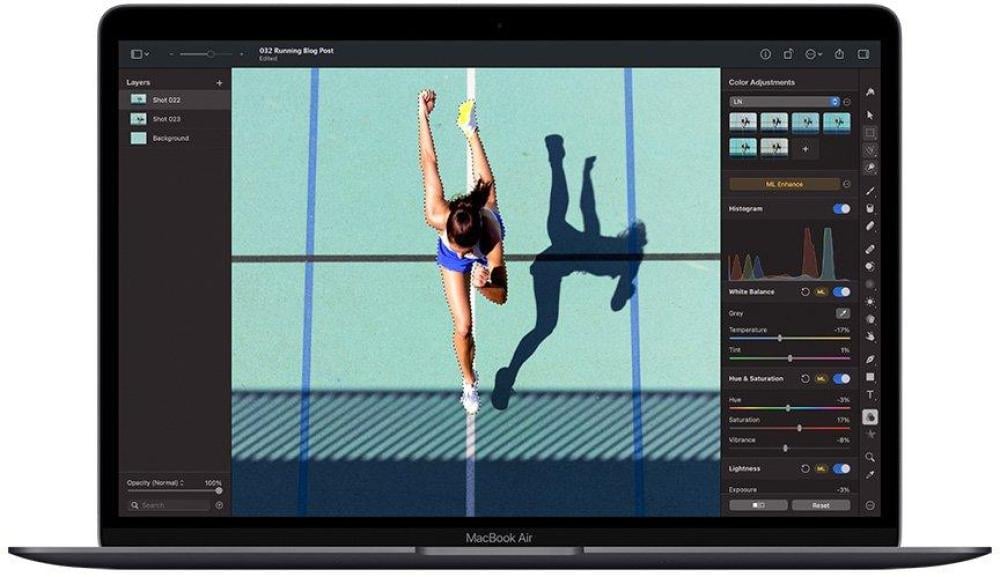
Task: Click the ML Enhance button
Action: (x=784, y=184)
